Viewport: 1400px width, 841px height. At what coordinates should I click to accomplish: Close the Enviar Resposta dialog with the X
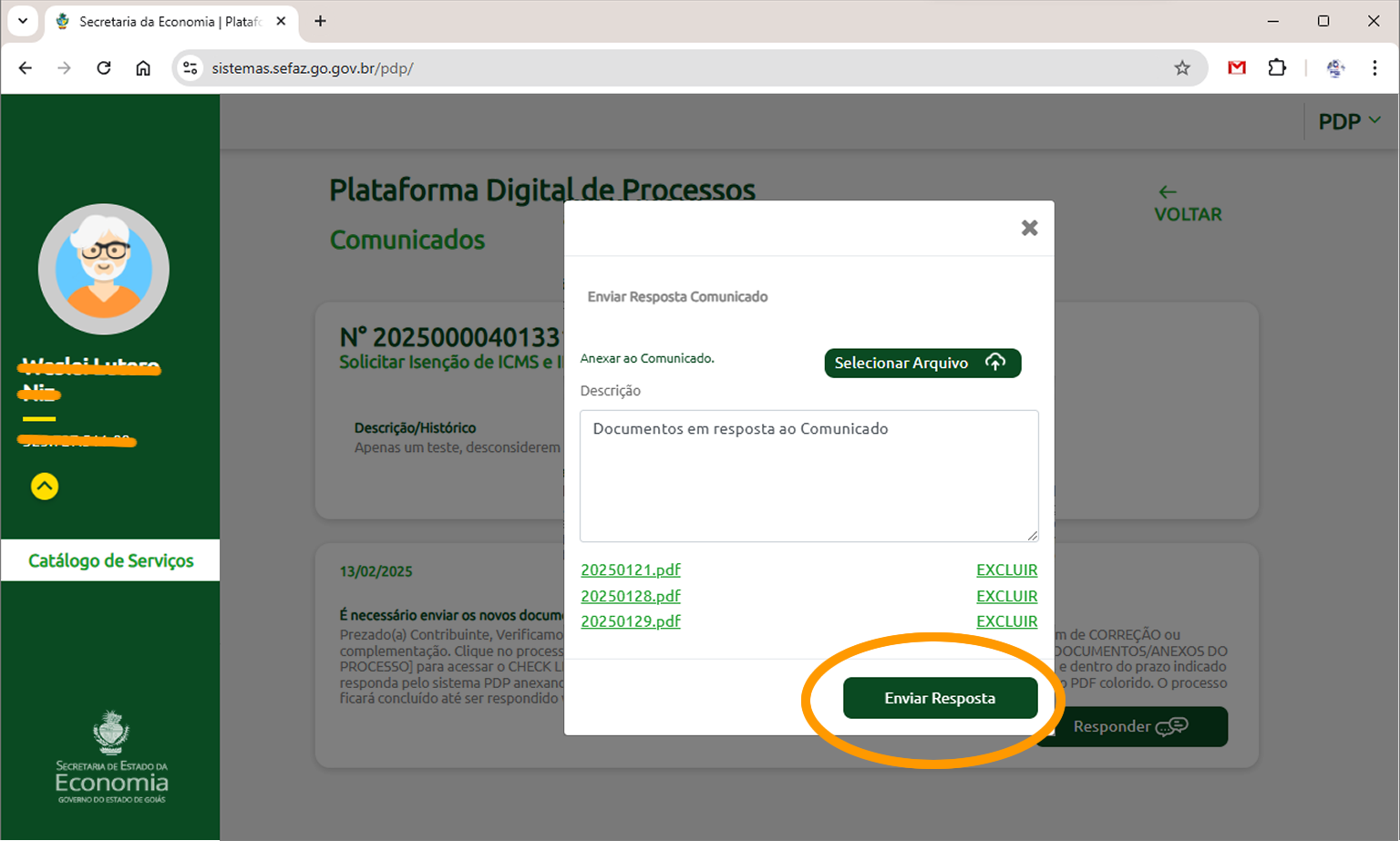point(1029,228)
